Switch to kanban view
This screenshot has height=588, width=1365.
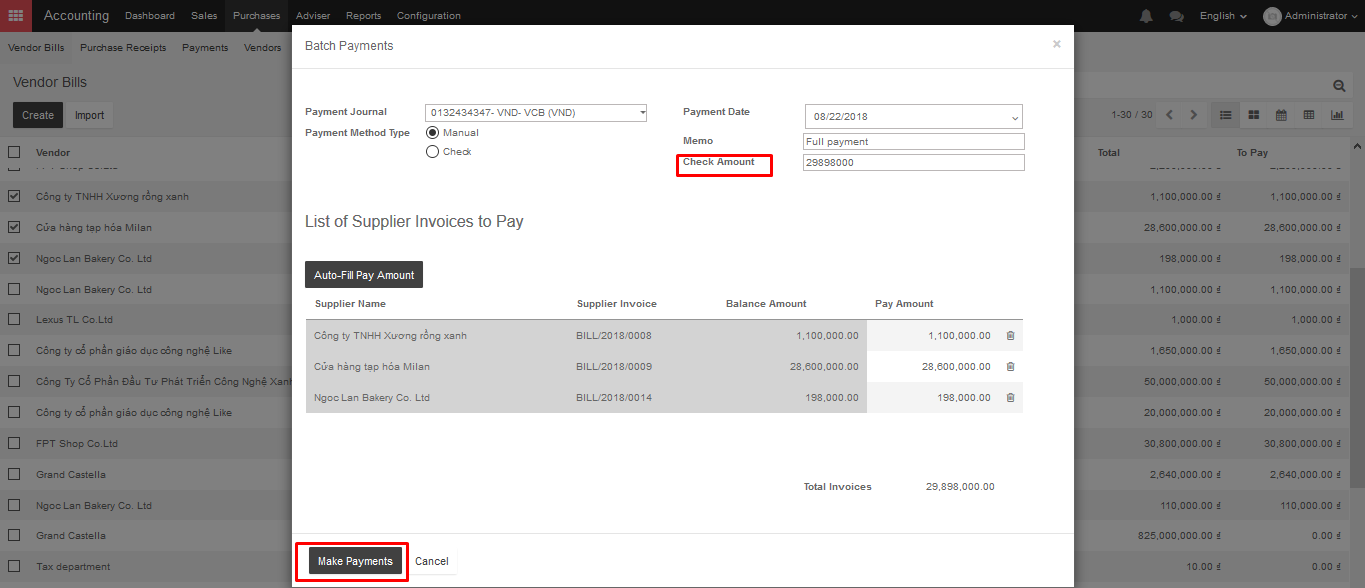tap(1253, 115)
